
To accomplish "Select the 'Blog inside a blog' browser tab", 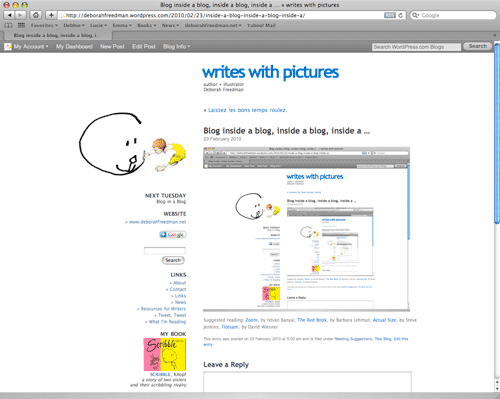I will [57, 35].
